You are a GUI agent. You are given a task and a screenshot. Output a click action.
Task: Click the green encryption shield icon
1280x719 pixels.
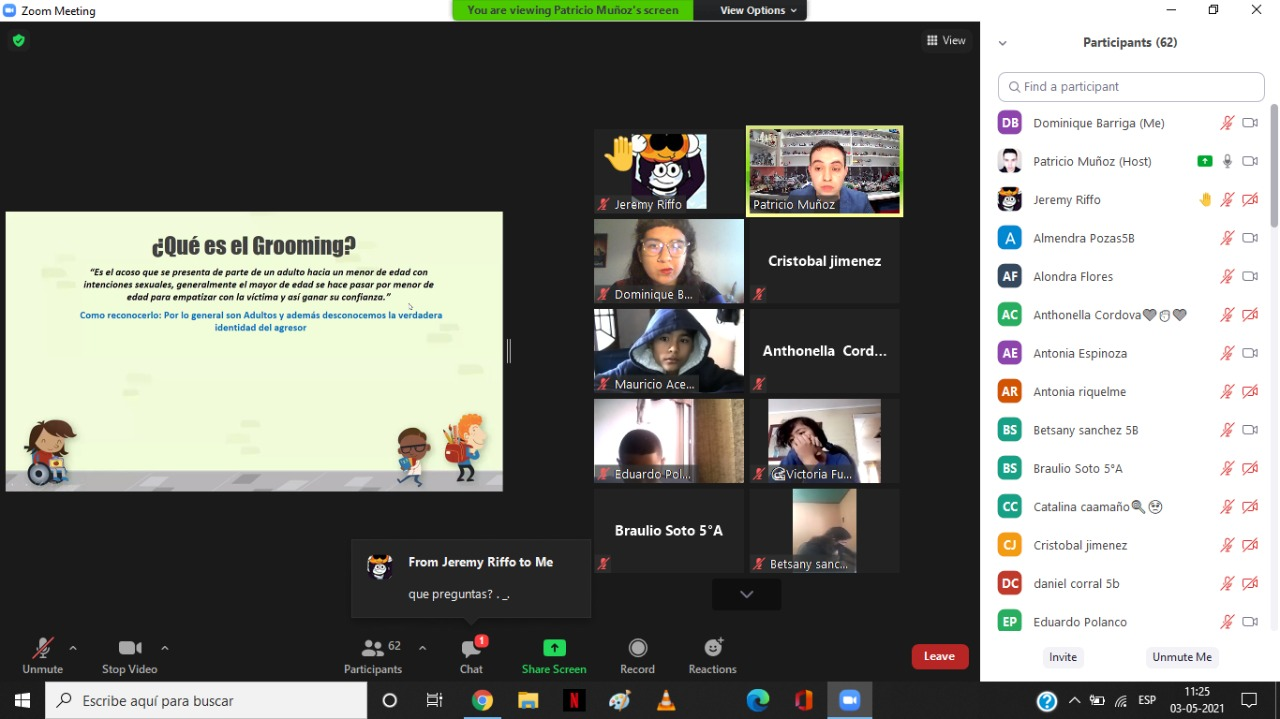tap(18, 41)
